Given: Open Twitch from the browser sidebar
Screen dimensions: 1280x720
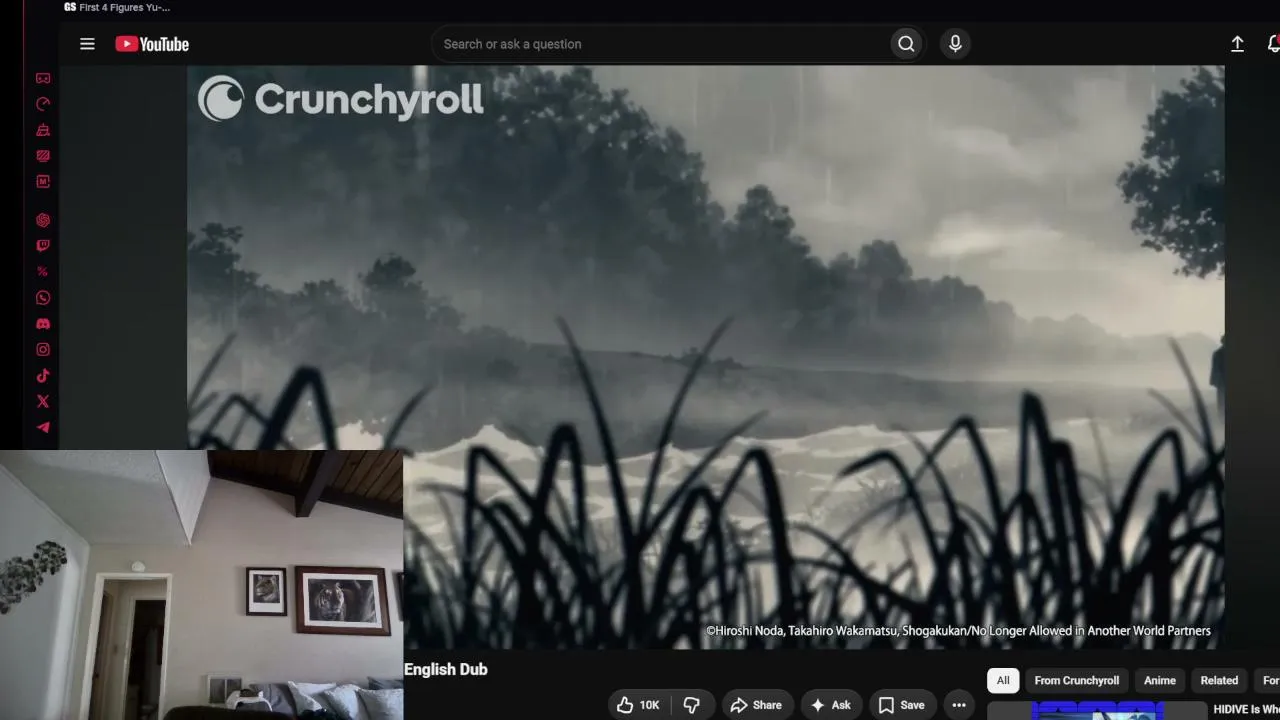Looking at the screenshot, I should pos(43,246).
